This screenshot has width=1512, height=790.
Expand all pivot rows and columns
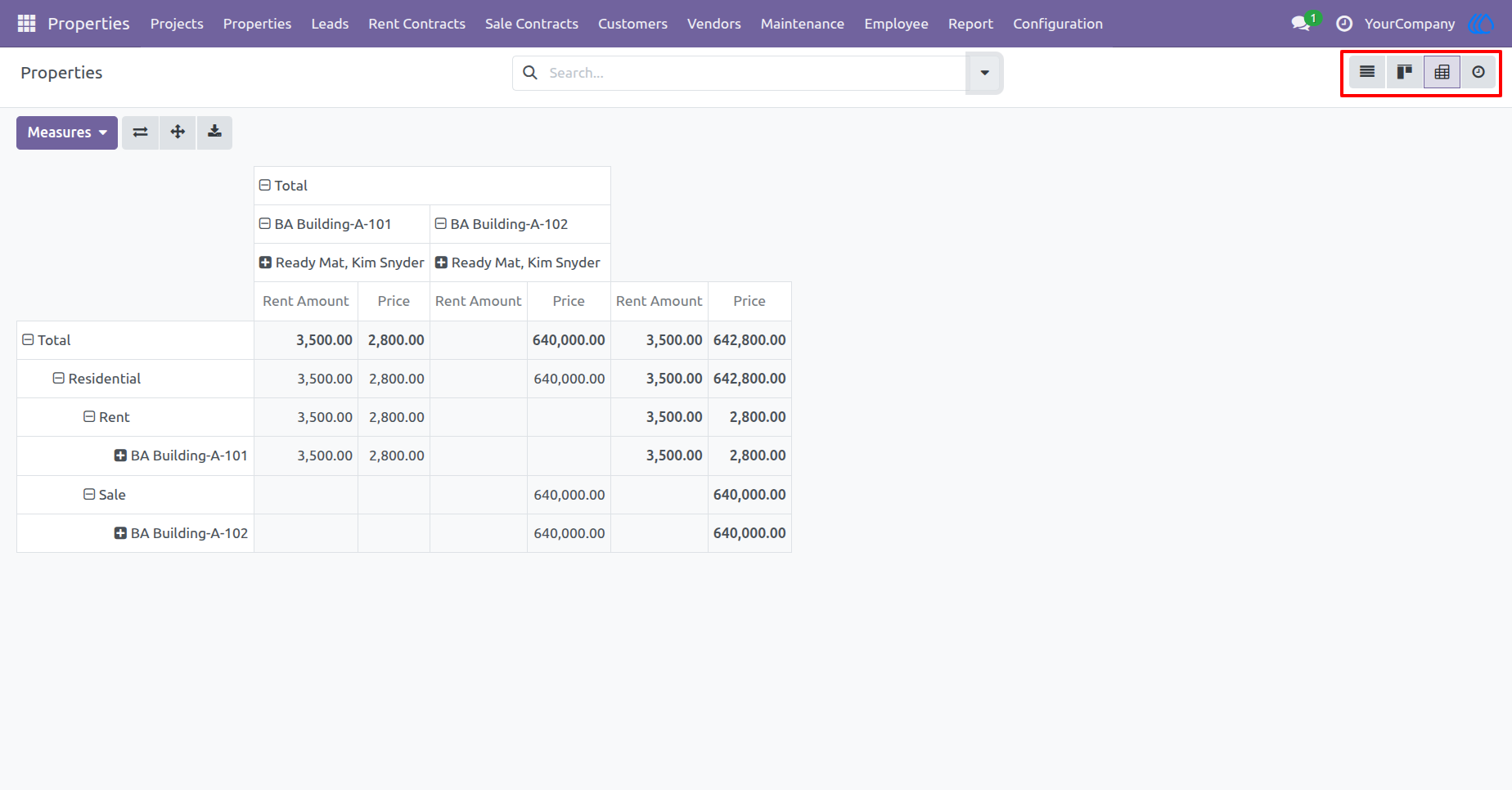(x=178, y=132)
